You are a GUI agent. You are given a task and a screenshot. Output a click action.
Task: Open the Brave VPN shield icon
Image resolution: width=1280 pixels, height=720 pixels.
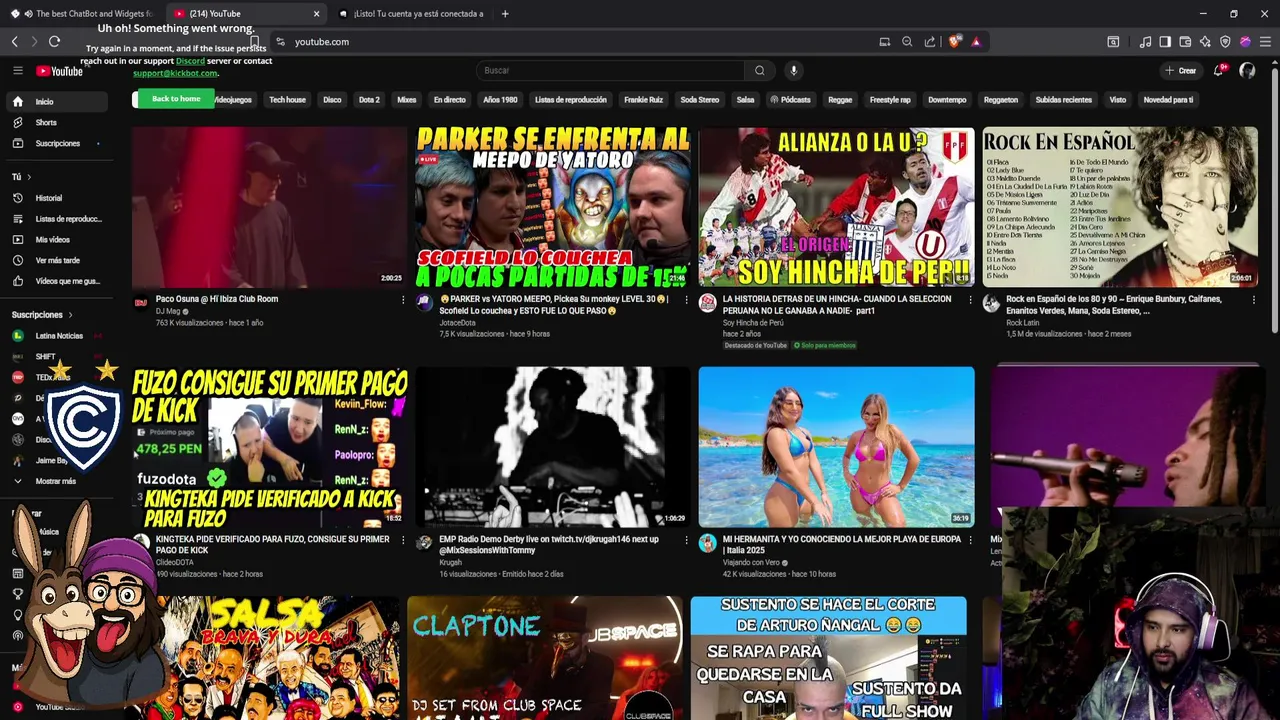1225,42
